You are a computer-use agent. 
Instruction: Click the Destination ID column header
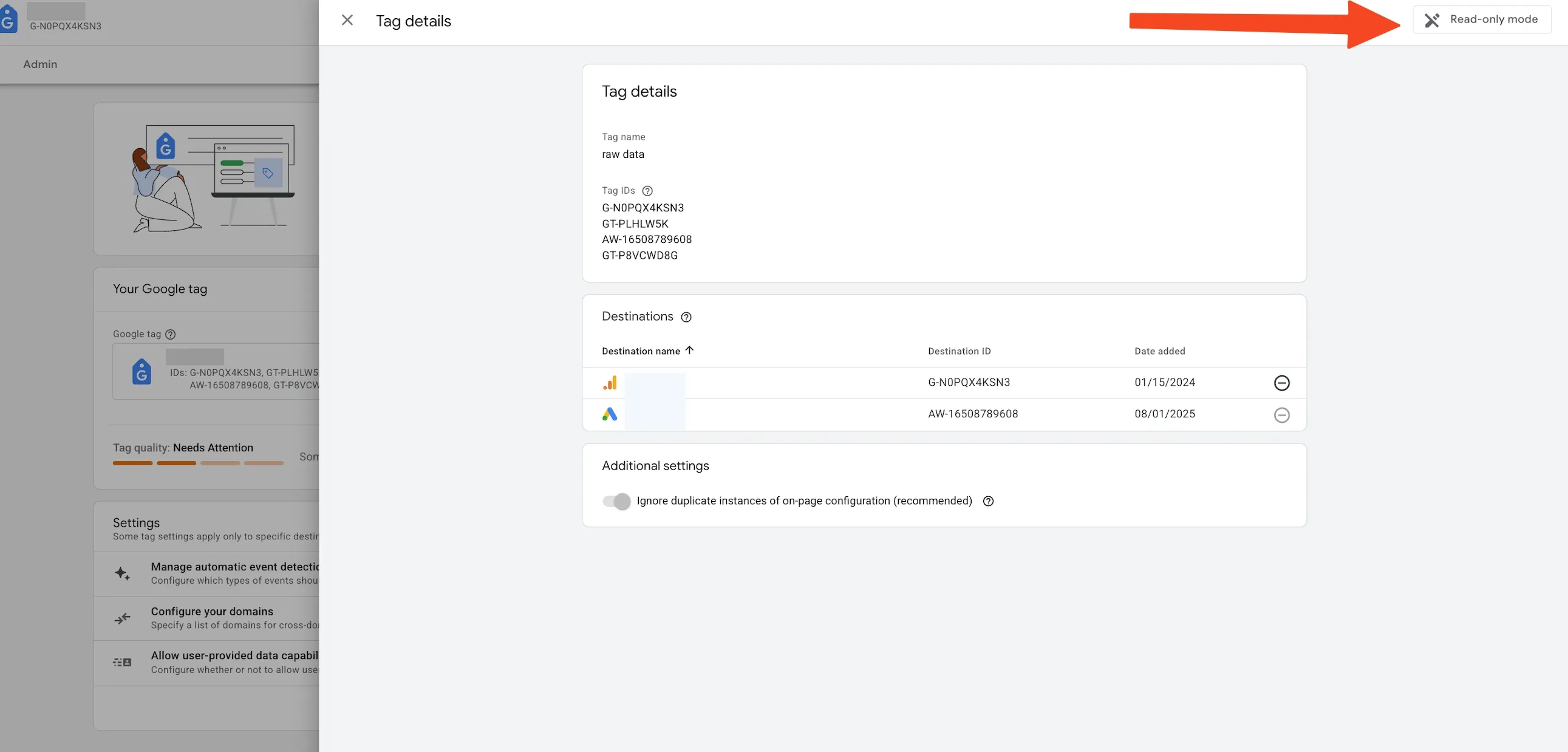coord(959,351)
